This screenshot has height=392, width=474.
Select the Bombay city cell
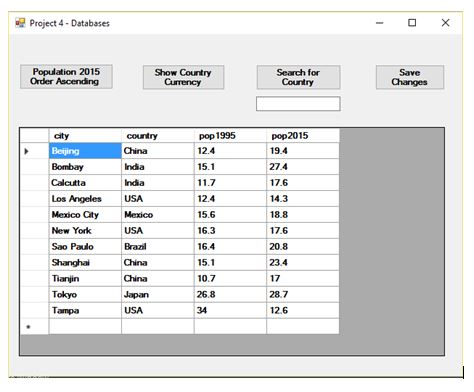tap(85, 167)
